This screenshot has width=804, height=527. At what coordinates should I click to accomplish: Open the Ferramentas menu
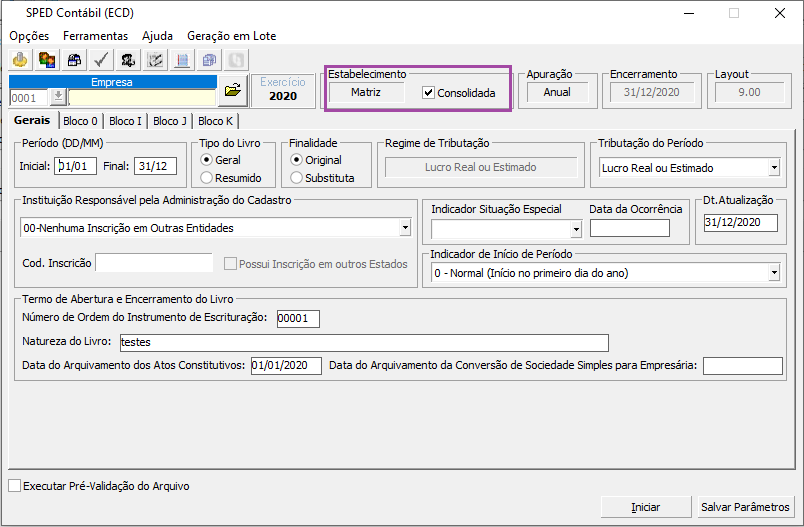pos(95,36)
